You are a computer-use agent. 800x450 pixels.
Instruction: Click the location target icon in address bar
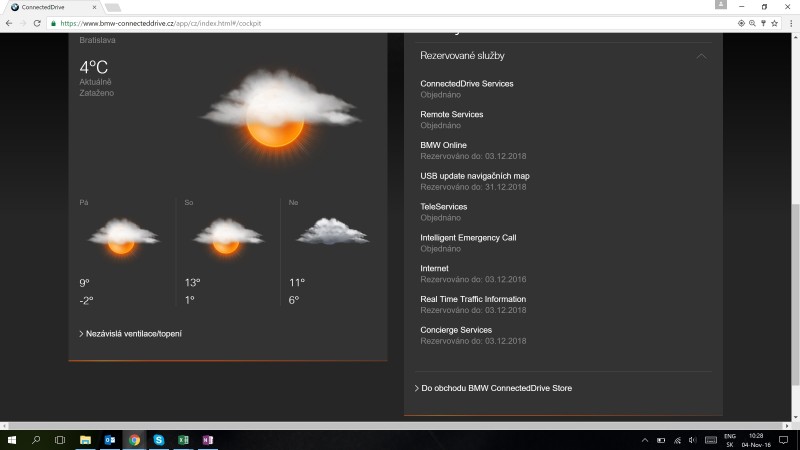click(741, 23)
